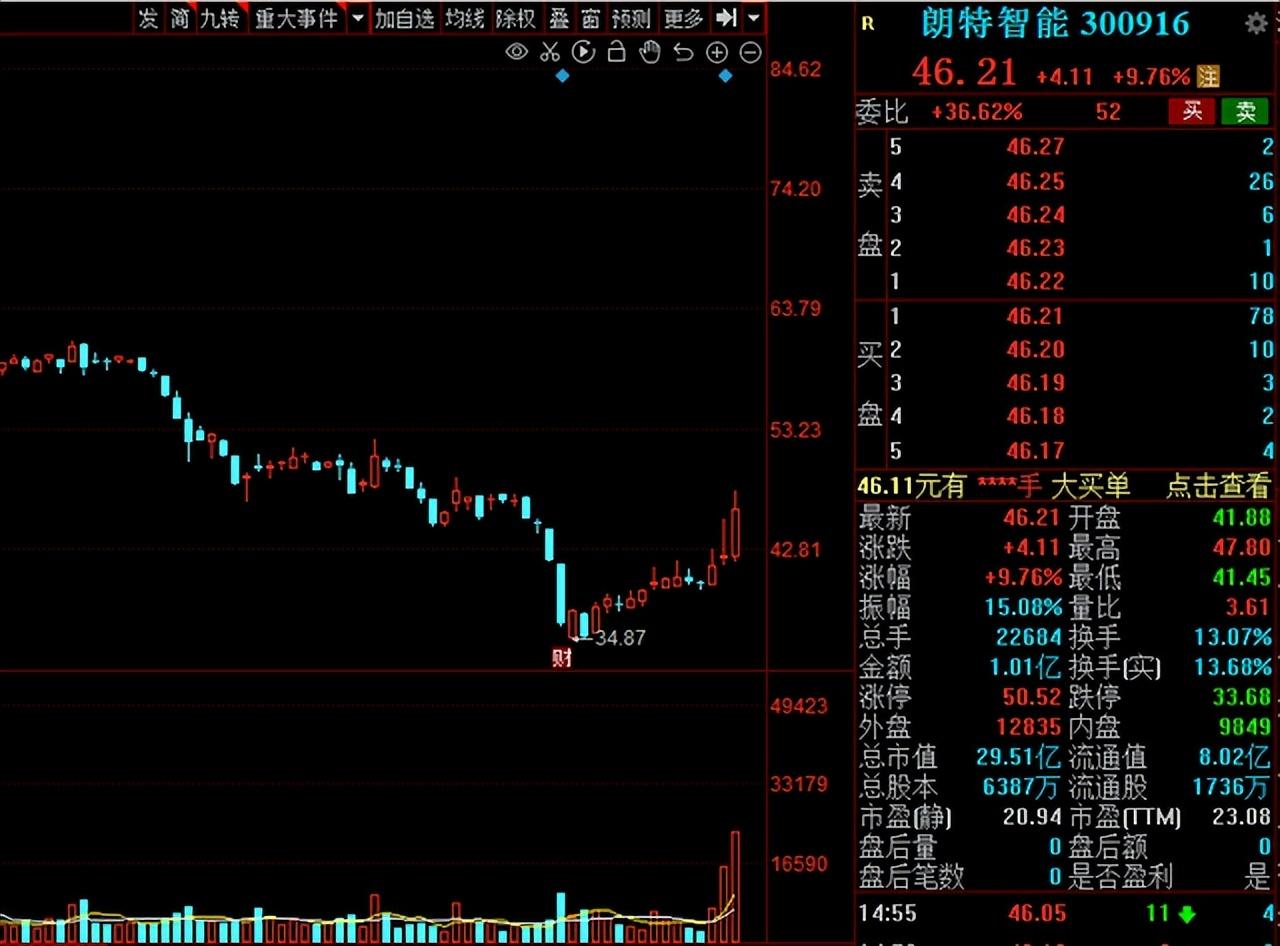Click the 市盈(TTM) value 23.08
The image size is (1280, 946).
(1241, 817)
